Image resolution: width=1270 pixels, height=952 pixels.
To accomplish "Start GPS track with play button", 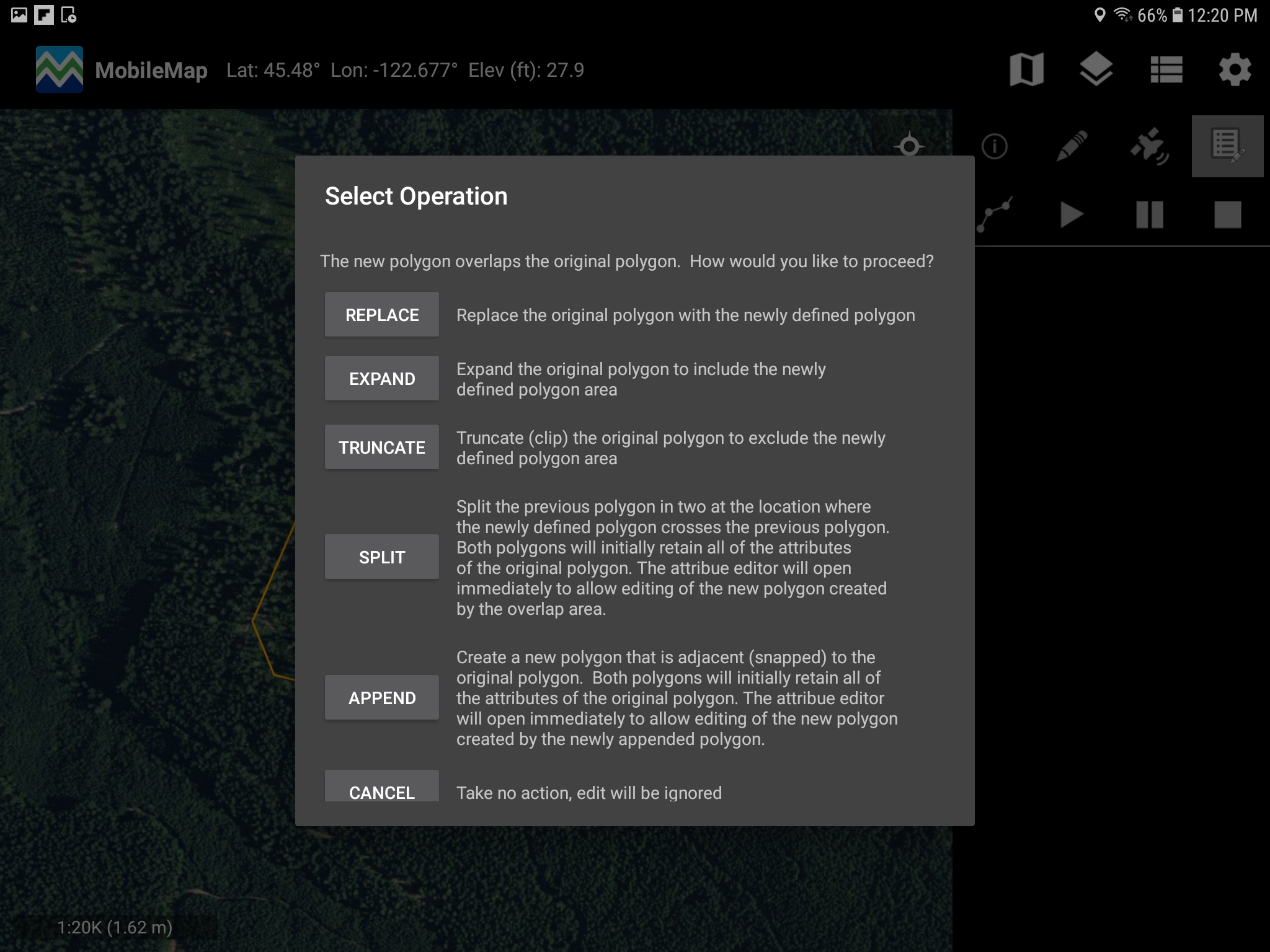I will point(1072,215).
